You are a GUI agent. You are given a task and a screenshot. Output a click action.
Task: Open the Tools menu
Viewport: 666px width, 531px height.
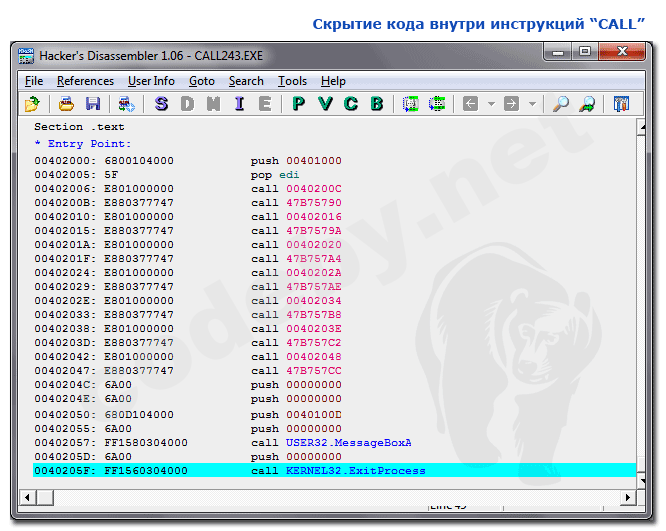tap(292, 81)
